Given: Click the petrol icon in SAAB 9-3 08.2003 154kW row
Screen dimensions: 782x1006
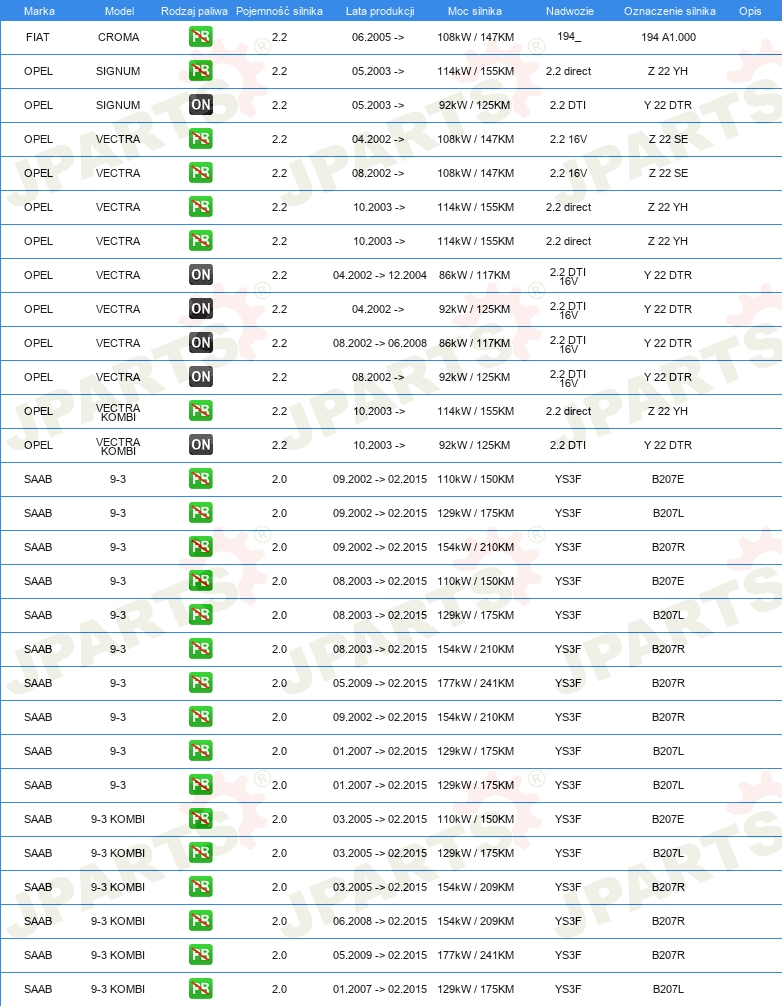Looking at the screenshot, I should coord(201,649).
